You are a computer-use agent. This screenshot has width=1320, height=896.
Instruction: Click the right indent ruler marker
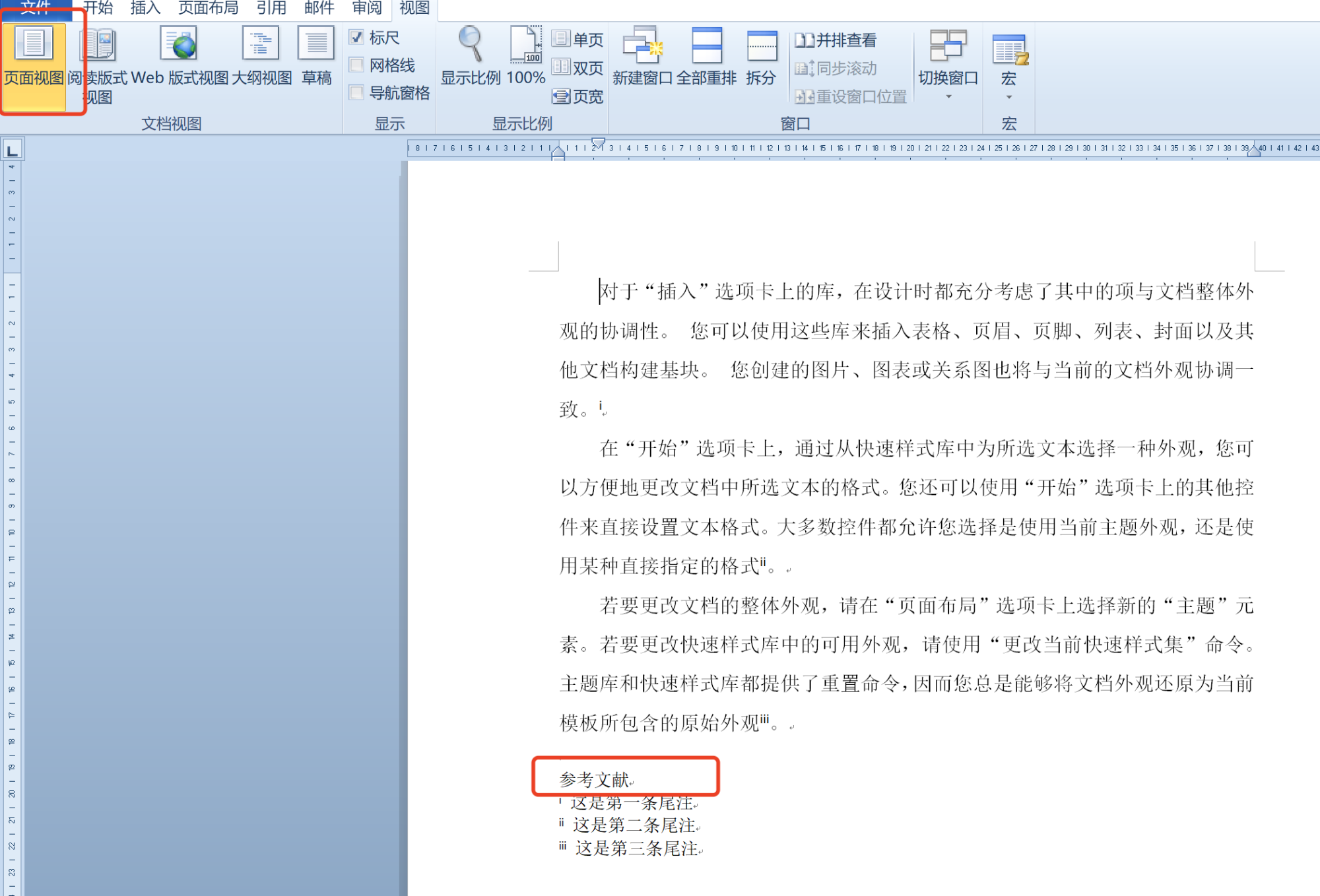point(1253,151)
